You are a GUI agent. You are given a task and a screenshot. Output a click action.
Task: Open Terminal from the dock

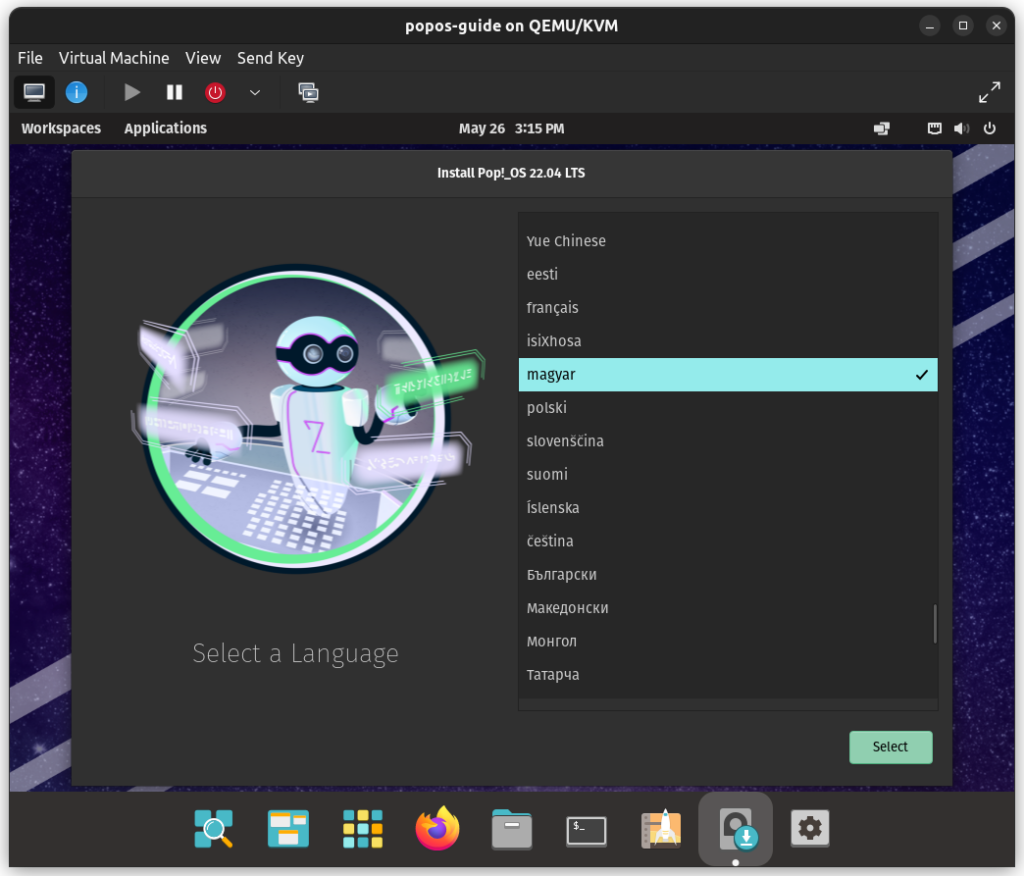pyautogui.click(x=586, y=830)
